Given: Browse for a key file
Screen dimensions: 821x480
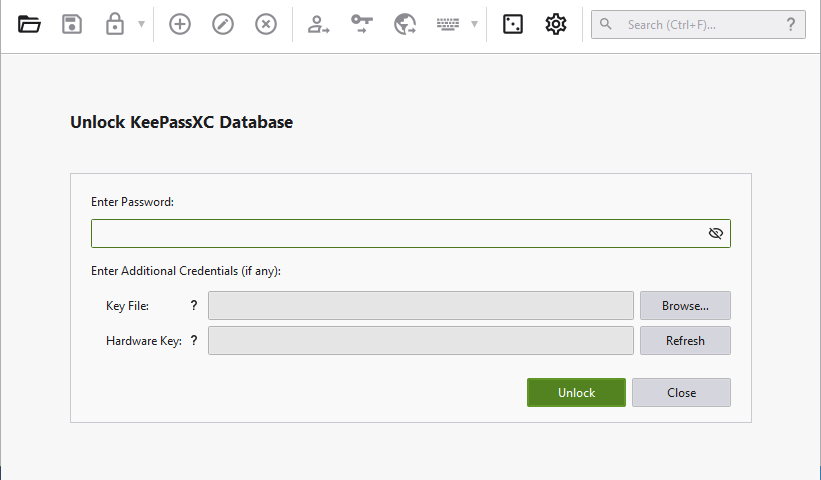Looking at the screenshot, I should pos(685,306).
